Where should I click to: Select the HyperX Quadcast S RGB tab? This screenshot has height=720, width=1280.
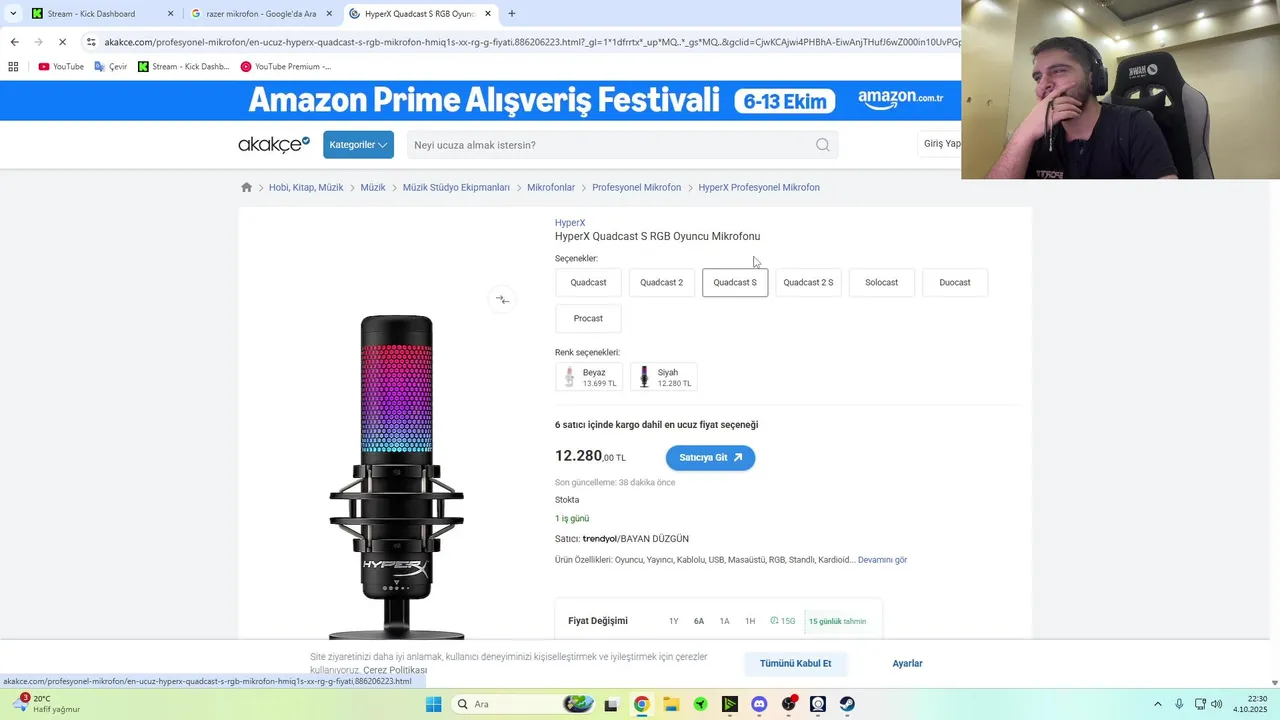(x=421, y=14)
